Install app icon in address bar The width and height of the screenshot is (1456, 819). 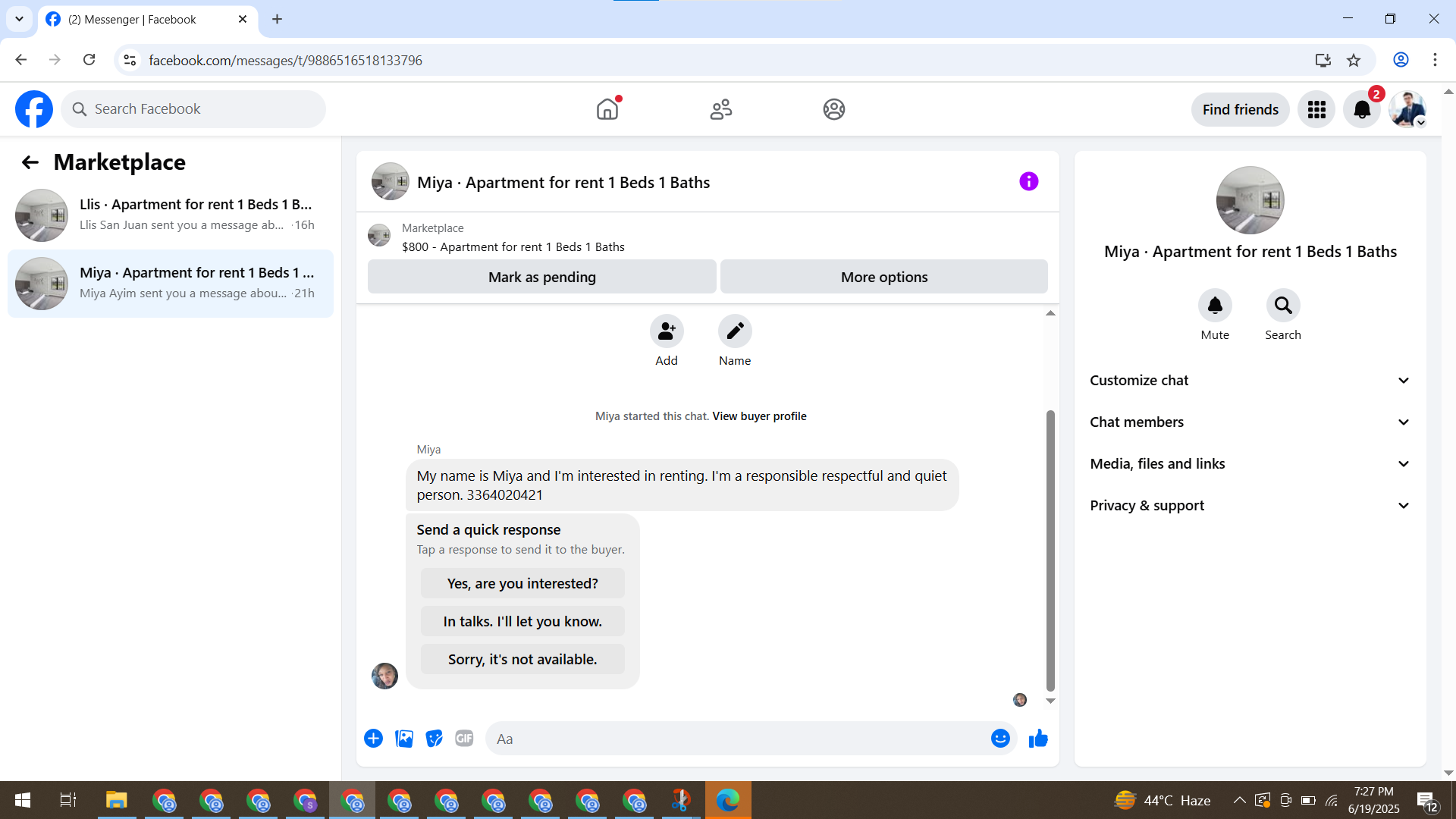coord(1323,60)
